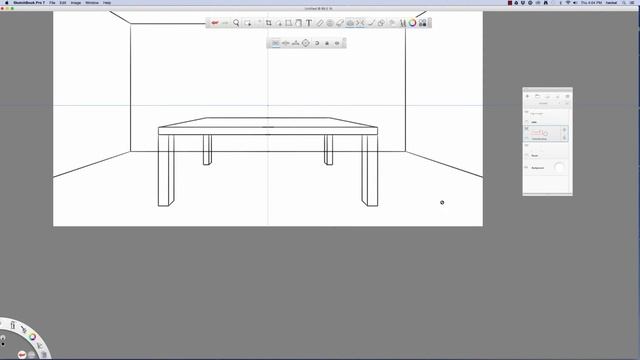Select 2-point perspective mode
This screenshot has height=360, width=640.
(286, 43)
